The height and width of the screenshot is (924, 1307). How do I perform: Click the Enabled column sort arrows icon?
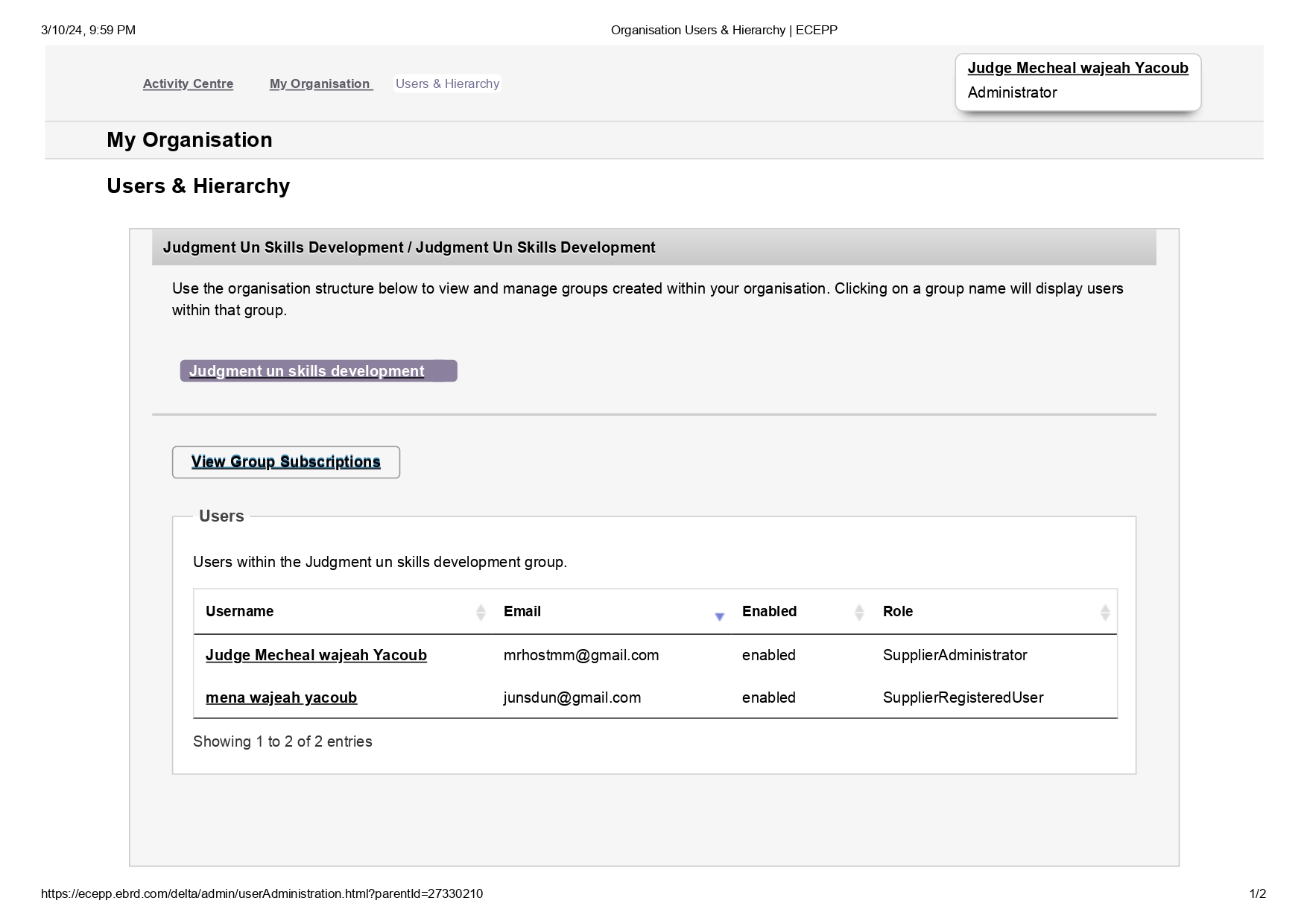(x=859, y=613)
